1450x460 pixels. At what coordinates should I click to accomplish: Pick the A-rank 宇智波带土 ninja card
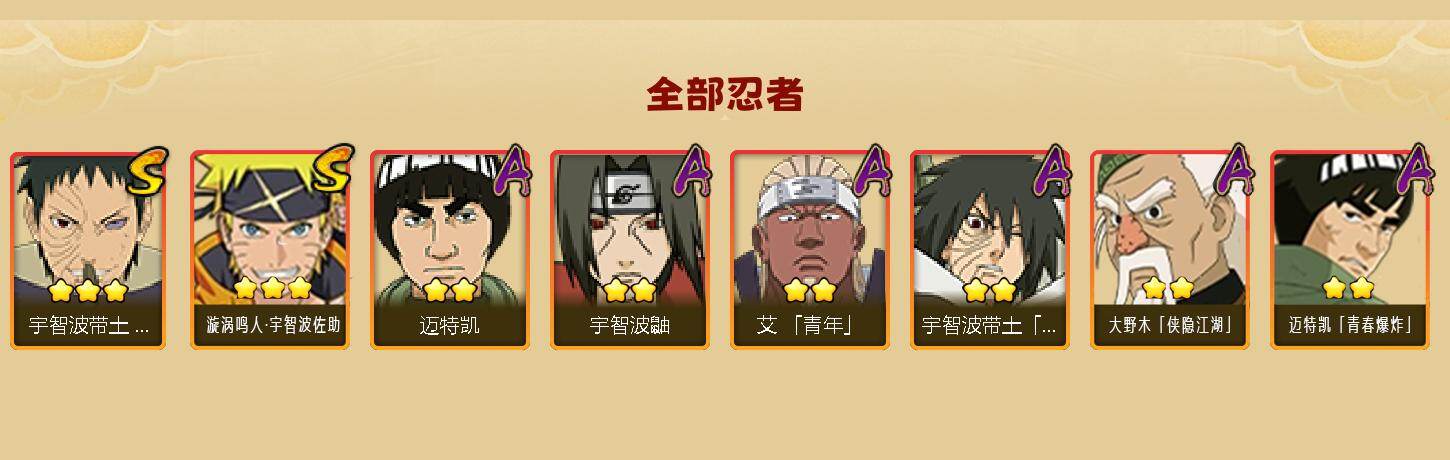pyautogui.click(x=989, y=250)
